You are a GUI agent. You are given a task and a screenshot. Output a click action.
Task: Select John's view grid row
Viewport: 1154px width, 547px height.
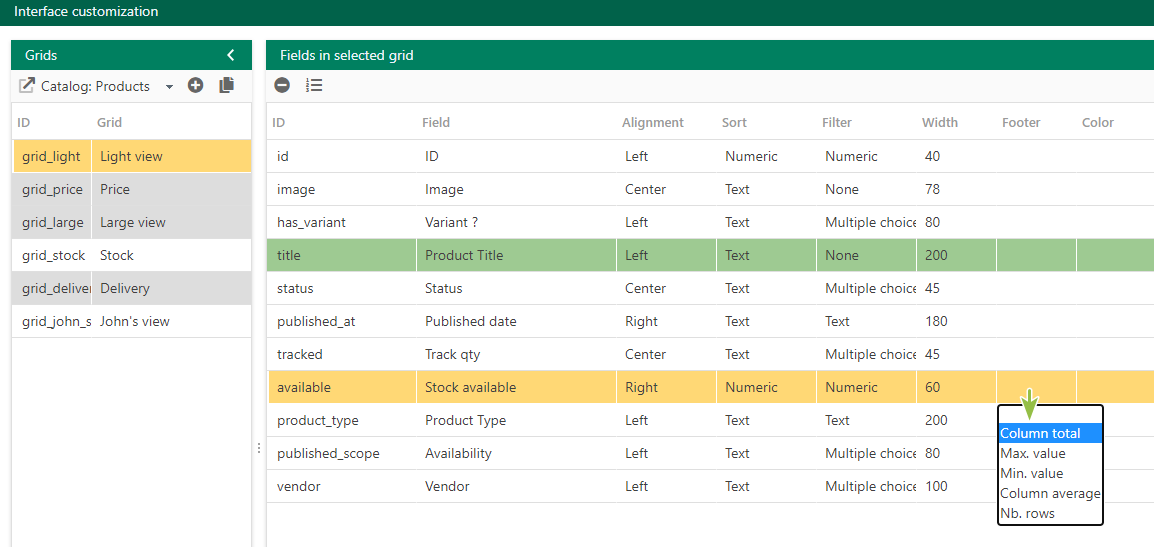tap(132, 322)
